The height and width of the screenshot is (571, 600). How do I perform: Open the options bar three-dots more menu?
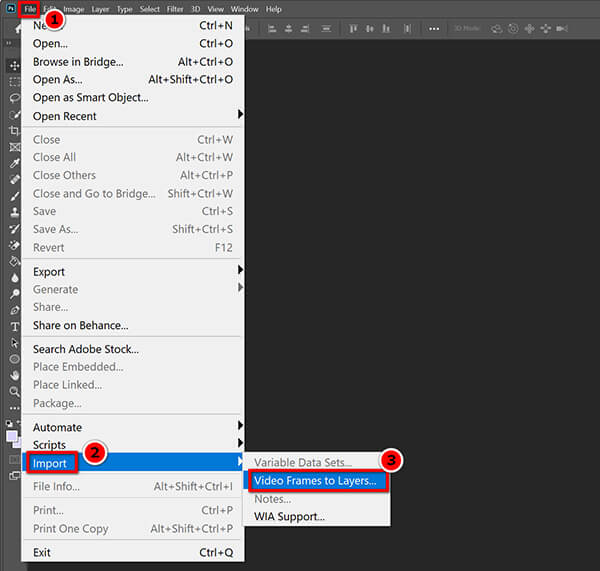(x=434, y=29)
